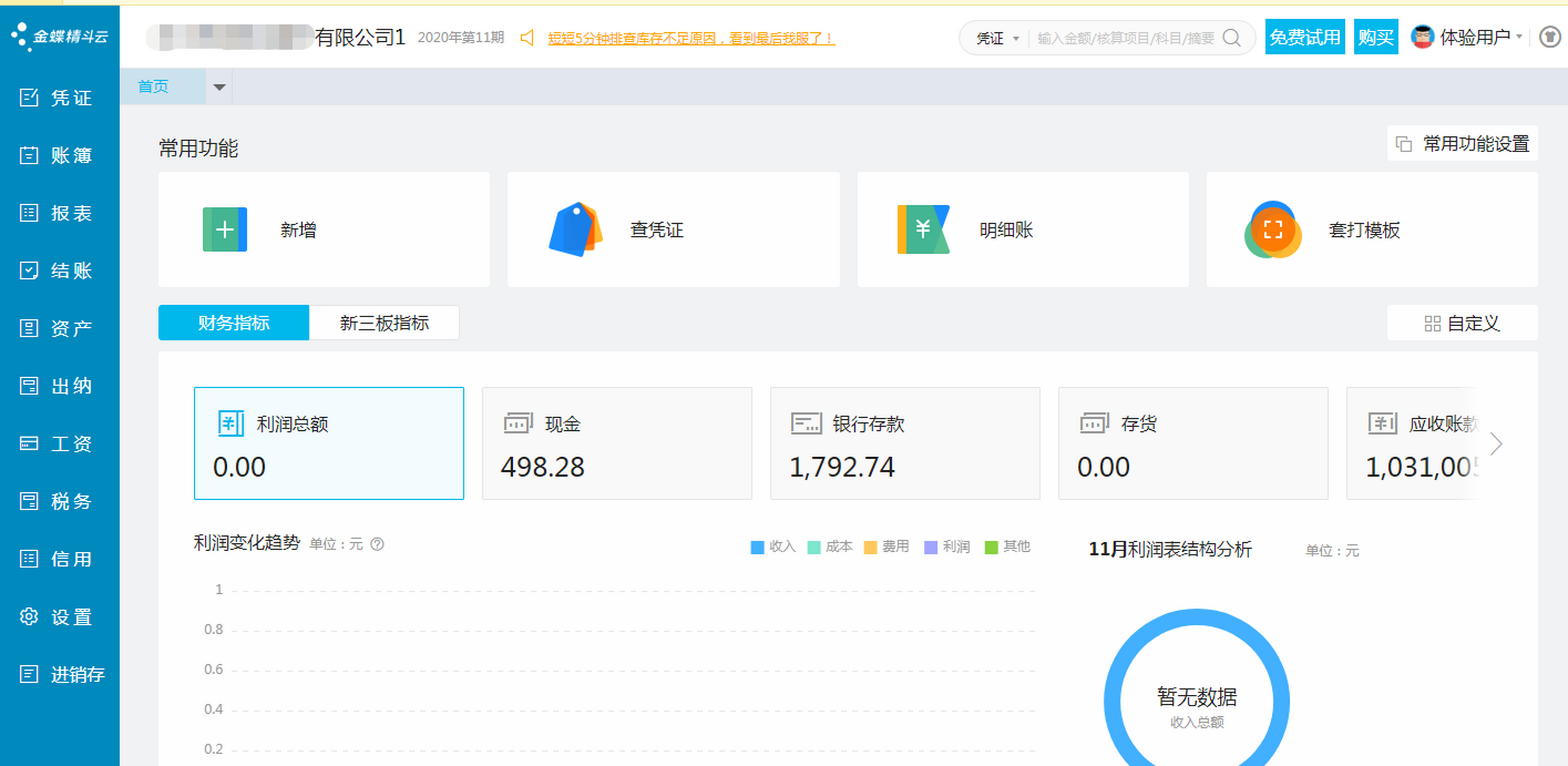Click the search input field
This screenshot has height=766, width=1568.
(1125, 38)
